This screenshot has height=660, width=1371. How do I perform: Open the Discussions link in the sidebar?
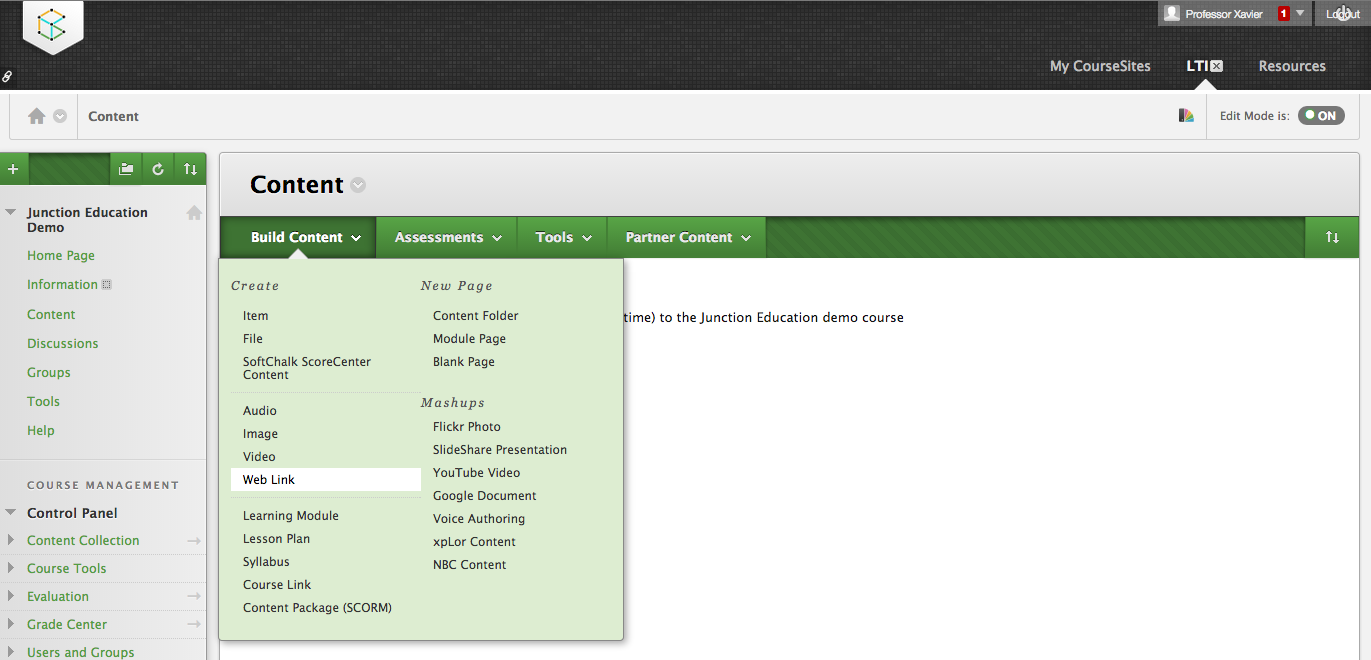click(63, 343)
